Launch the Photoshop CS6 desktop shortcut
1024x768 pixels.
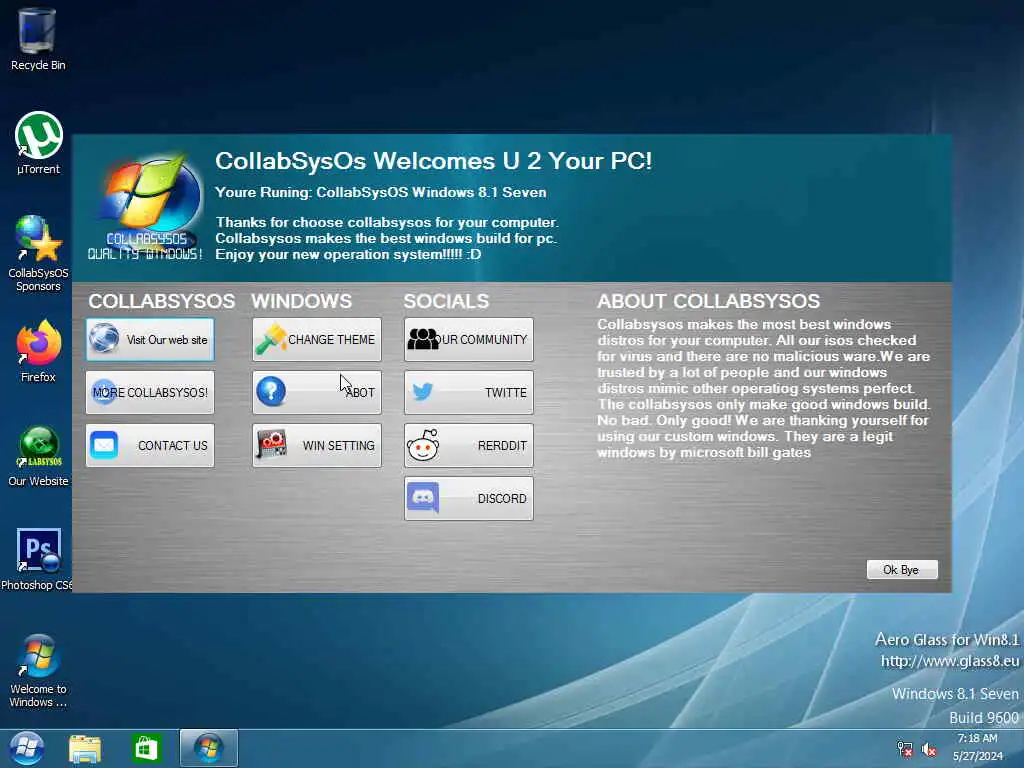[37, 559]
